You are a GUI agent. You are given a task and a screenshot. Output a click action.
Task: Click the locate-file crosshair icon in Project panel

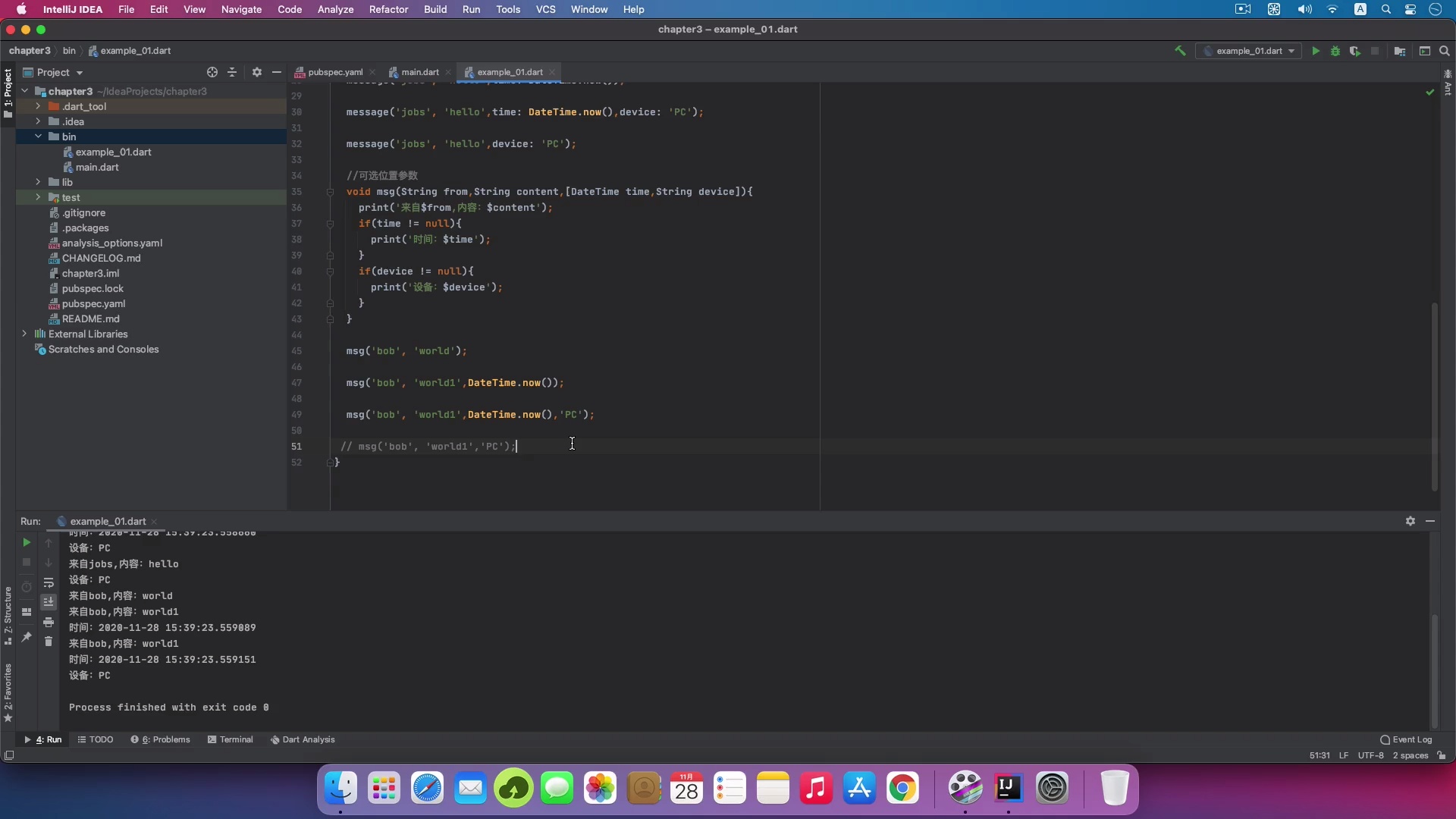point(212,72)
